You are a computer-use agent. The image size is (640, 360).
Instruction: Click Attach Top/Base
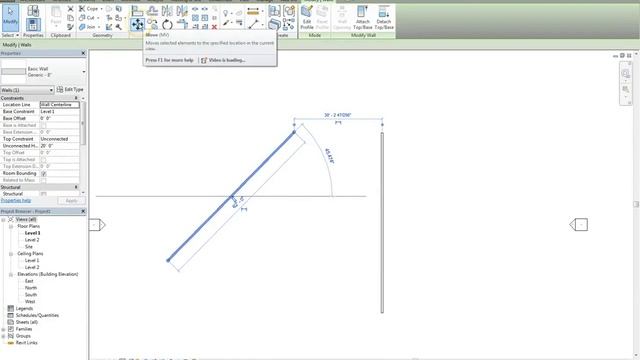coord(362,18)
